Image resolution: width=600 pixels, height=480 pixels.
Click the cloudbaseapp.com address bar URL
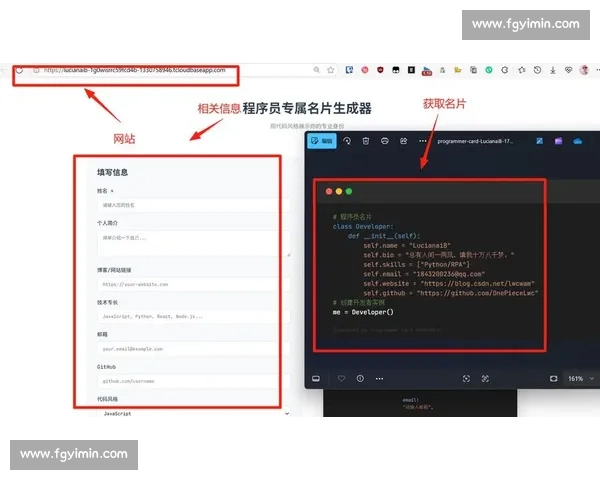point(134,70)
